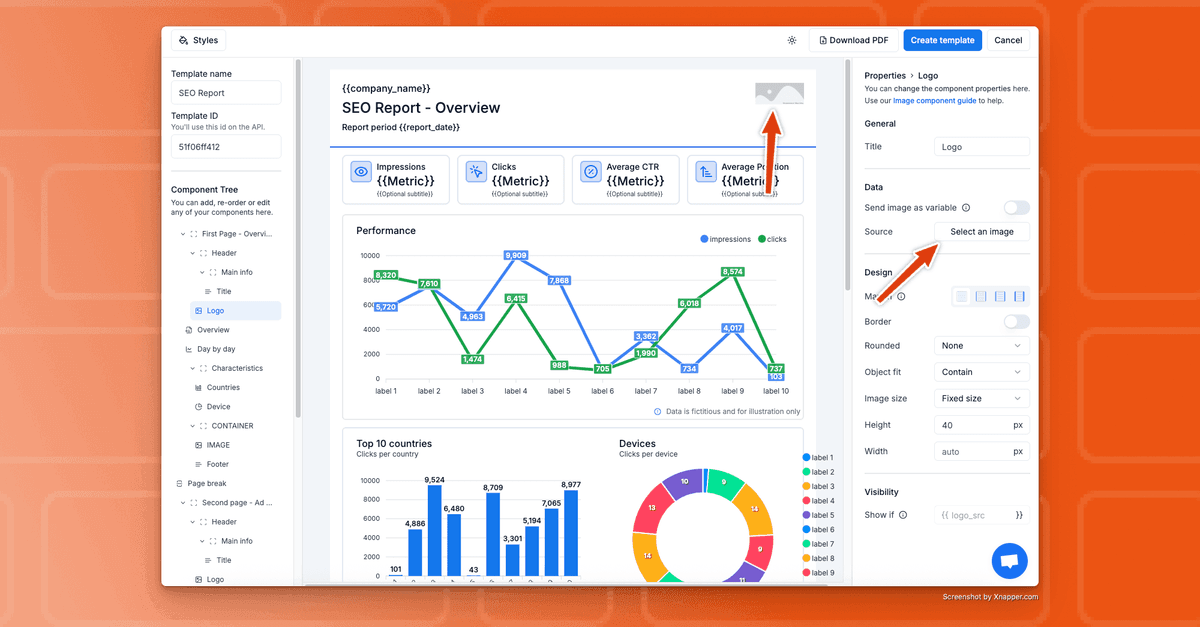The width and height of the screenshot is (1200, 627).
Task: Click the logo image placeholder in header
Action: [779, 93]
